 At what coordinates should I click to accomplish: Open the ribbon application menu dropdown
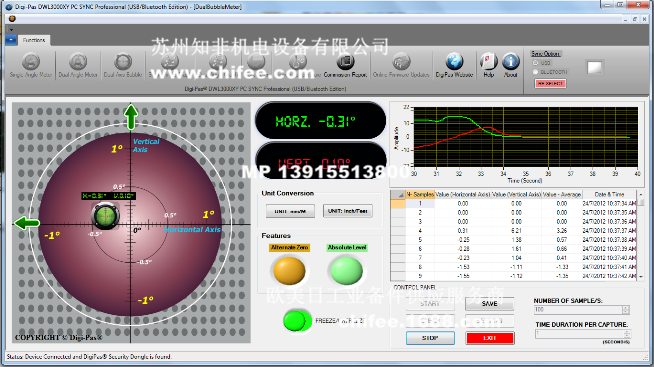click(11, 40)
